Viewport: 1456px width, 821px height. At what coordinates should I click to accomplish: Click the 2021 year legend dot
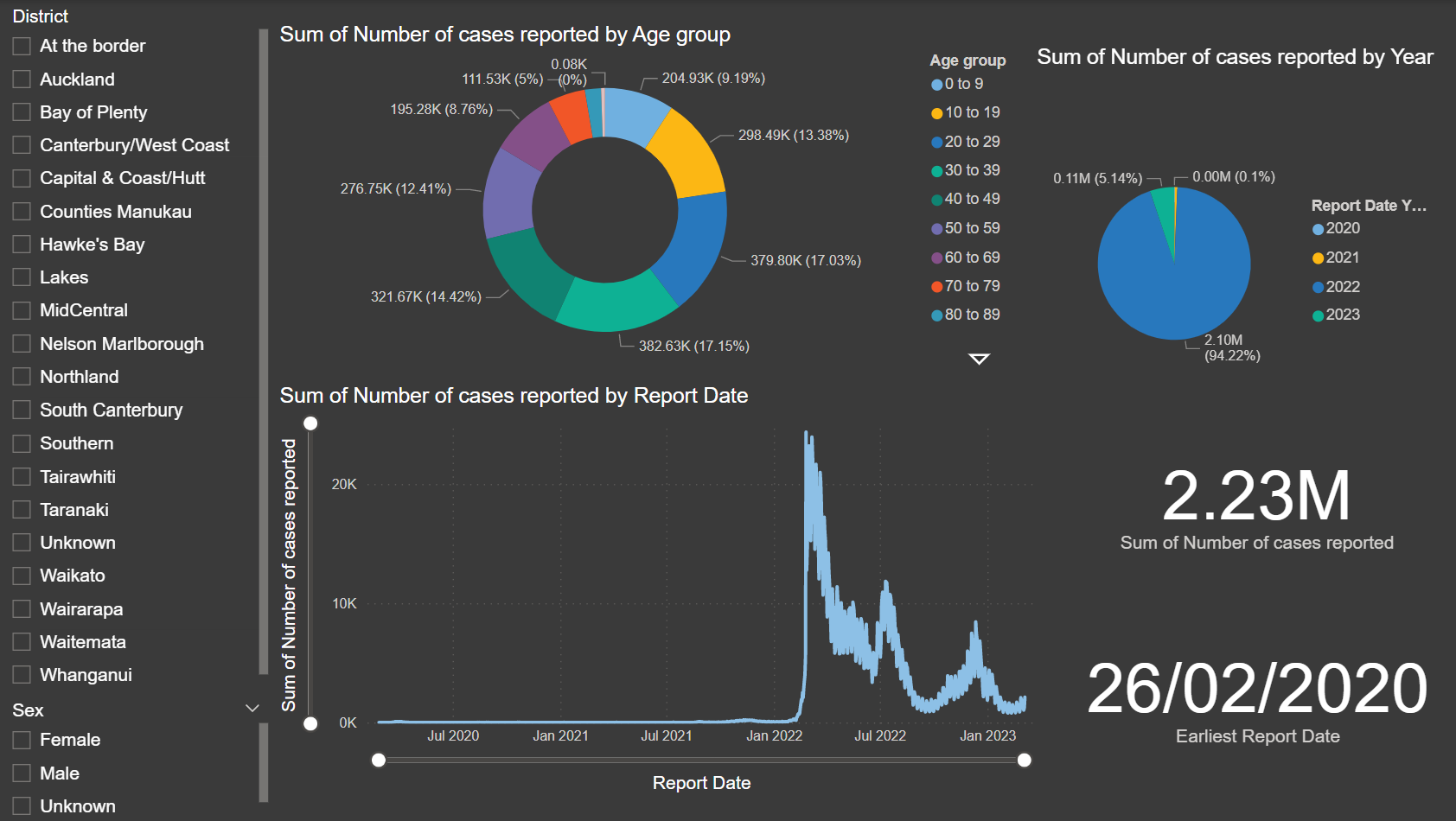1318,258
